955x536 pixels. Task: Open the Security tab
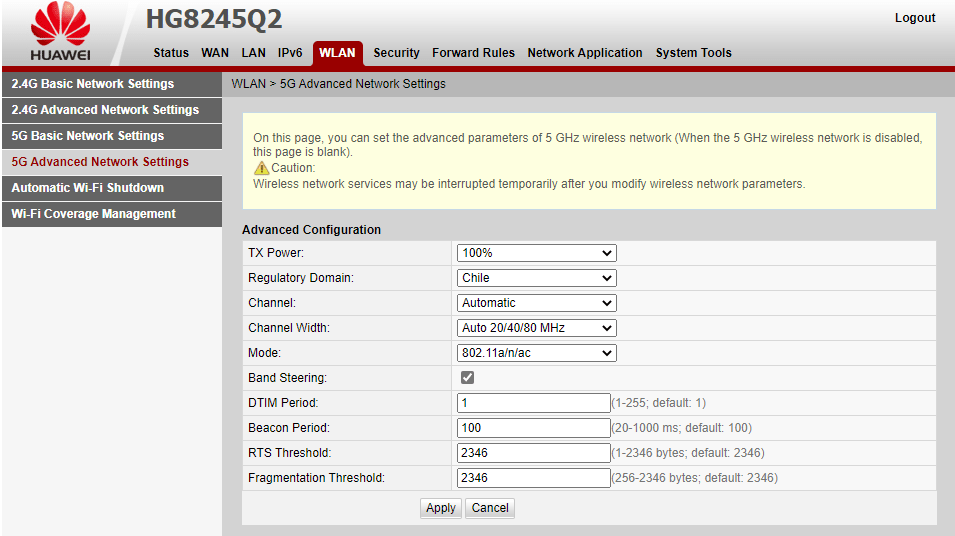coord(396,53)
